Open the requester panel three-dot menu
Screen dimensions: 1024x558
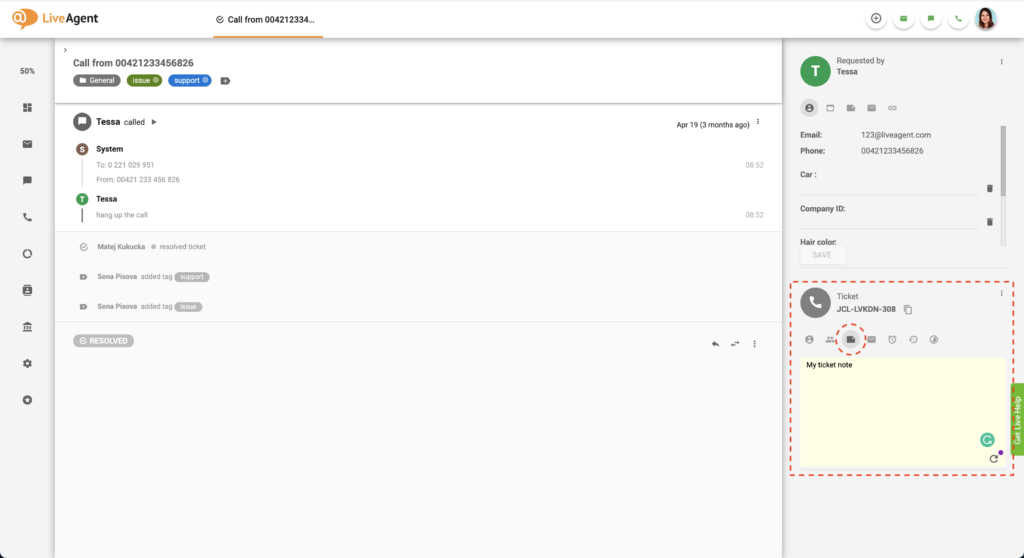[1001, 62]
